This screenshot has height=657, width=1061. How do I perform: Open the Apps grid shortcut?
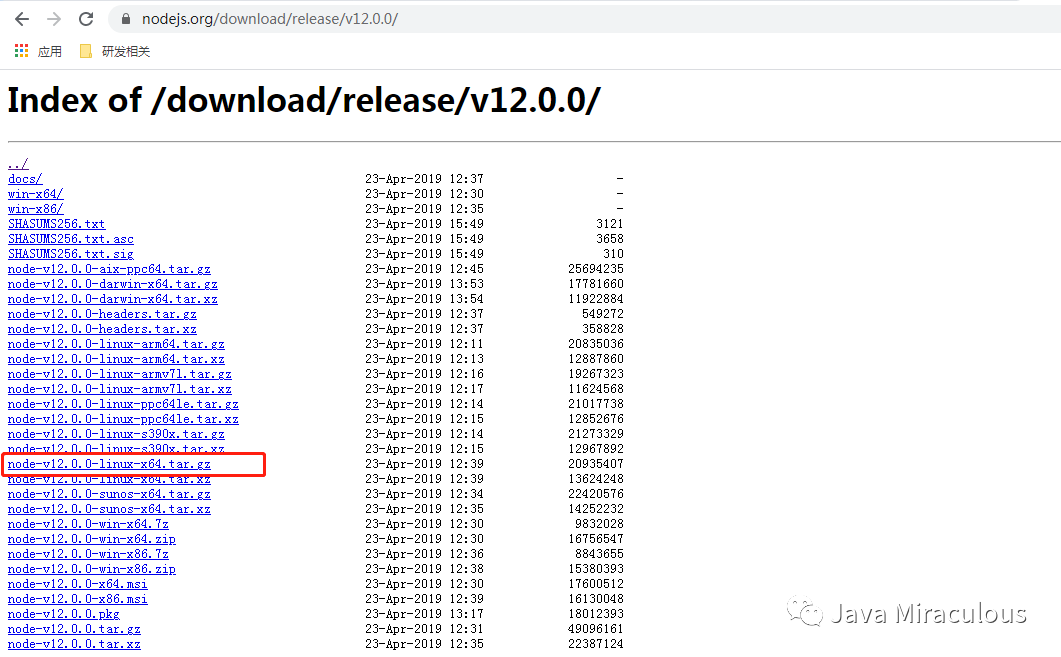[x=22, y=51]
